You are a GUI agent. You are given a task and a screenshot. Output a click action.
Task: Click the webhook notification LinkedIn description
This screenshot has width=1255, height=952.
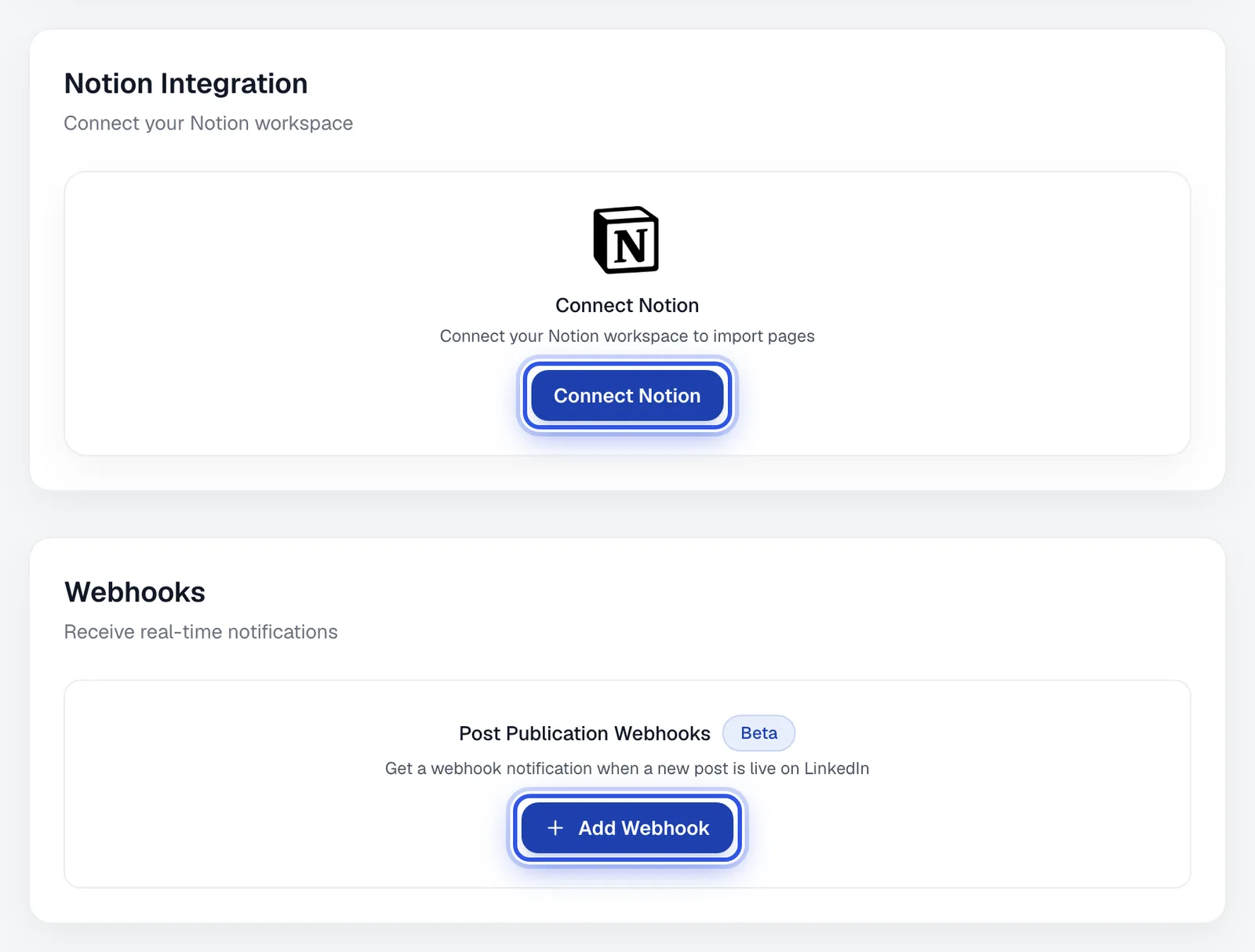[x=627, y=769]
